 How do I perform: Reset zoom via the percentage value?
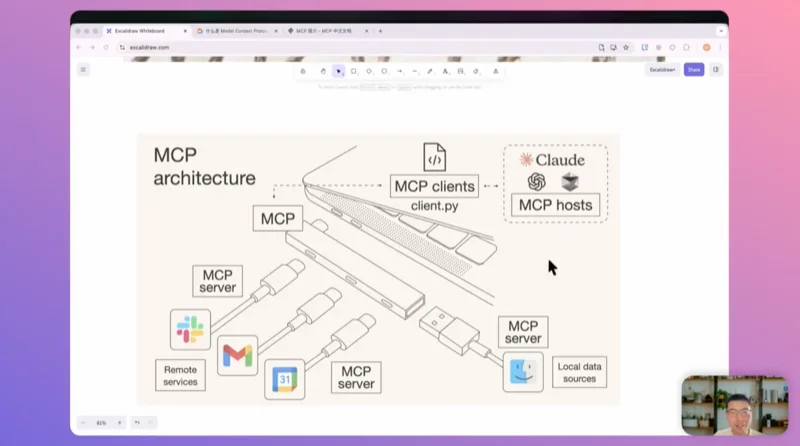click(x=101, y=423)
